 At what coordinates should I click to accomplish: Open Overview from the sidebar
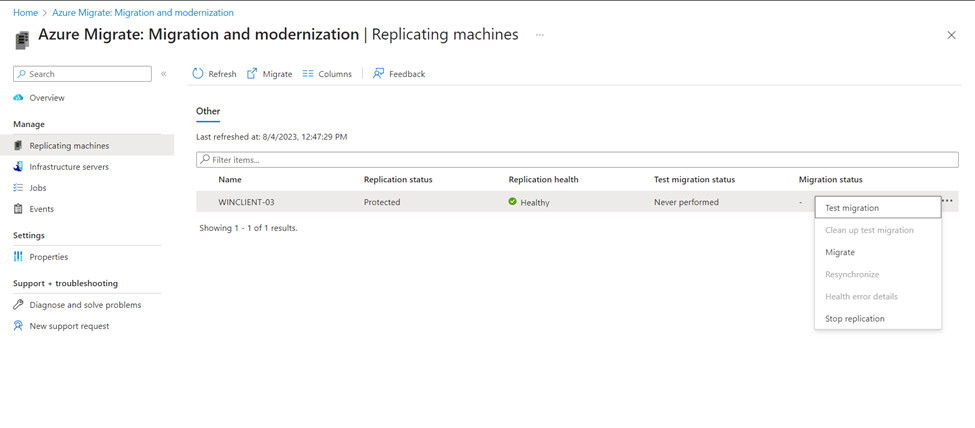pos(46,98)
